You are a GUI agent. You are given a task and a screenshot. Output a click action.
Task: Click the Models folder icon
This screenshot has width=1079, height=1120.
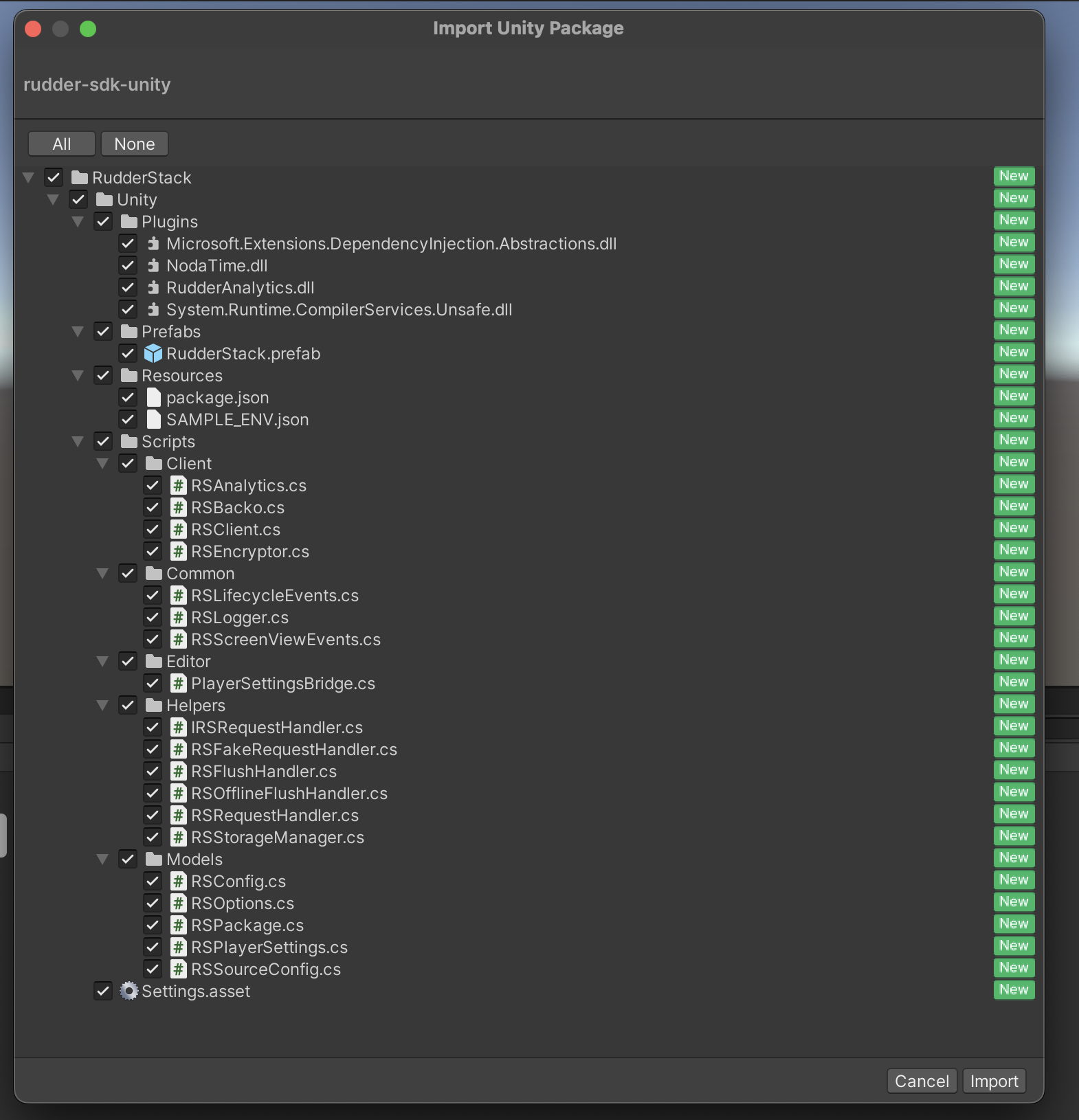click(x=154, y=860)
